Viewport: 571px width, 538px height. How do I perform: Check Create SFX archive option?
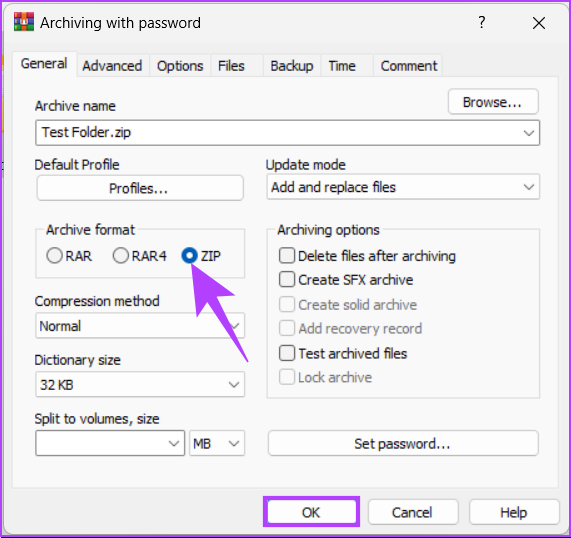(x=287, y=279)
